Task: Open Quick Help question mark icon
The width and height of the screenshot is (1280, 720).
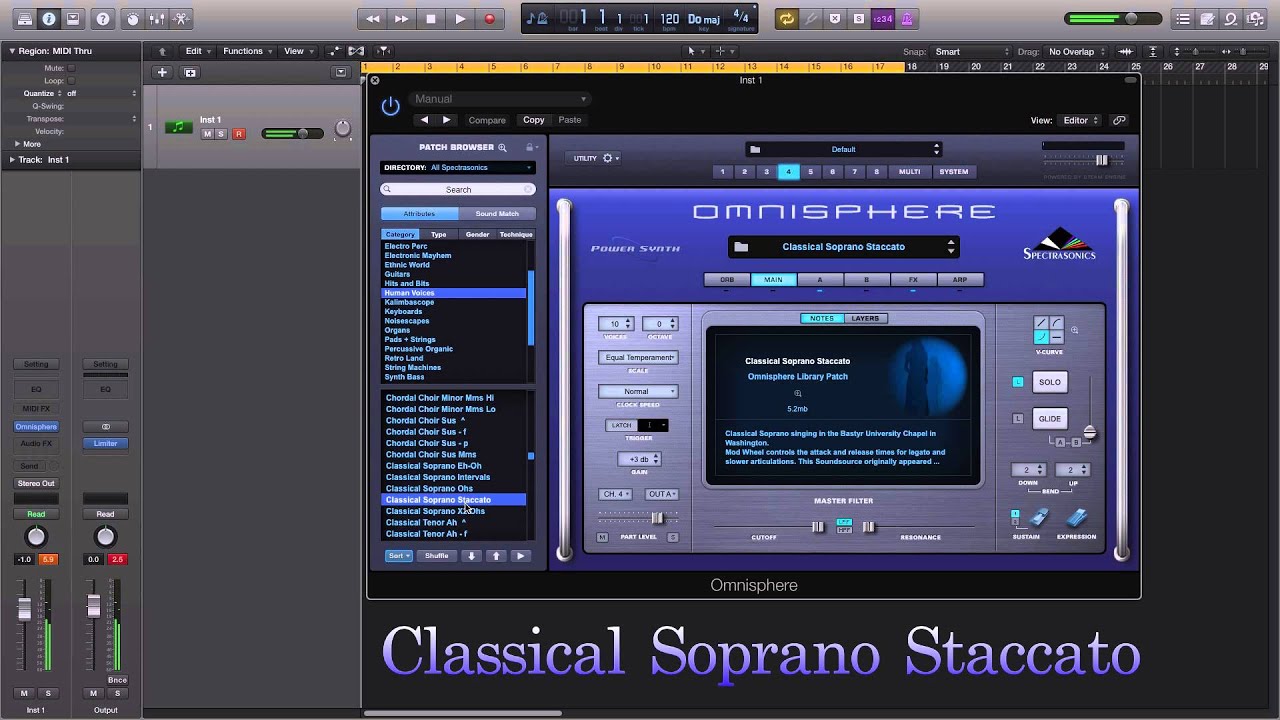Action: point(103,18)
